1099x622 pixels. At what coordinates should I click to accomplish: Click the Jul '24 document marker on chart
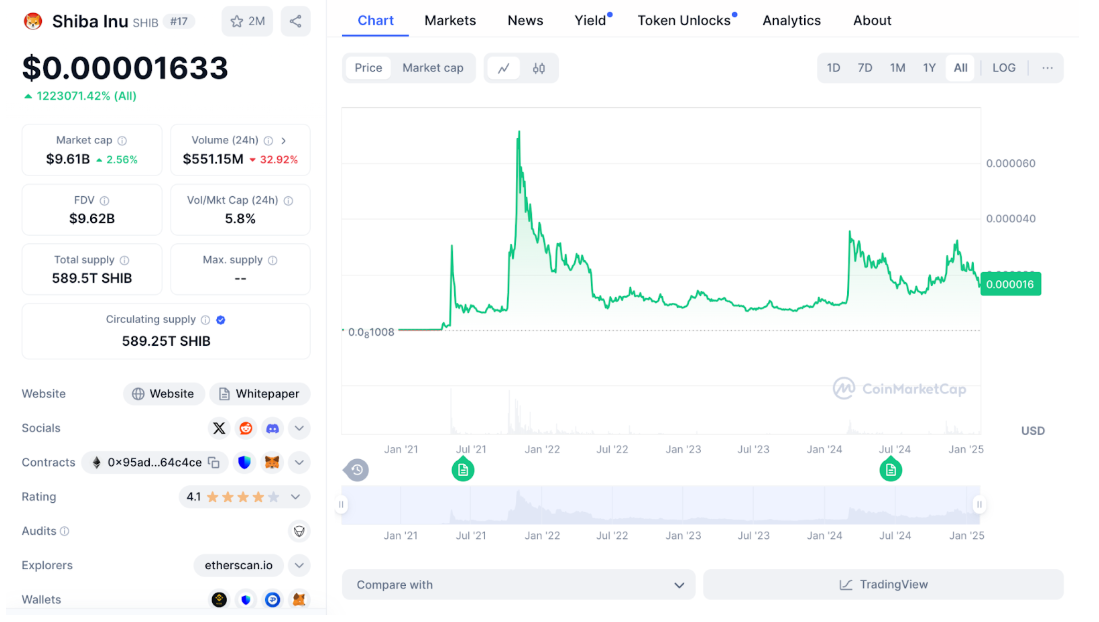click(x=890, y=469)
